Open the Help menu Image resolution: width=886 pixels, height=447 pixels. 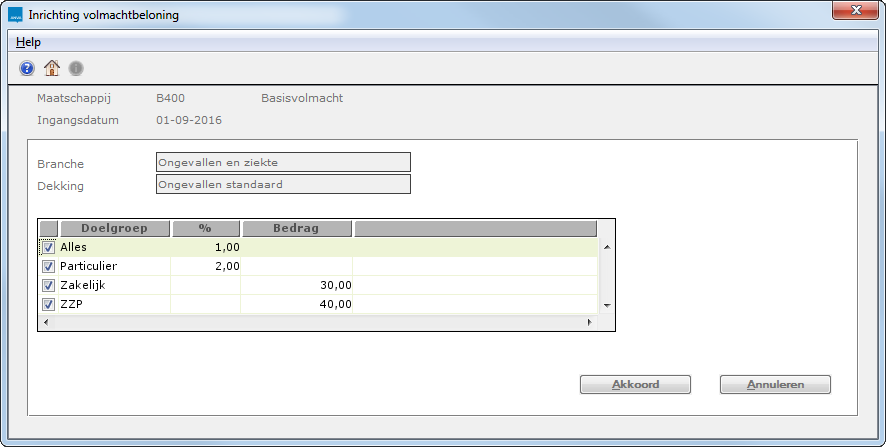[x=28, y=42]
